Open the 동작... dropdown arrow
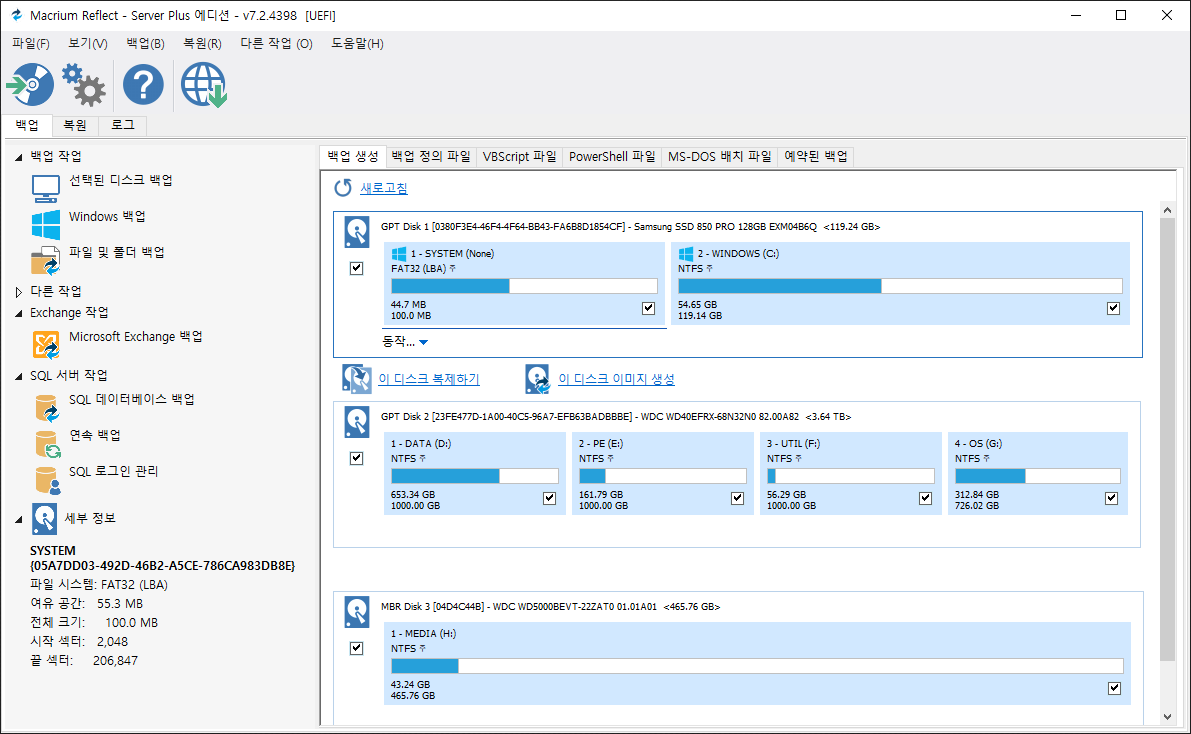This screenshot has height=734, width=1191. click(x=424, y=343)
